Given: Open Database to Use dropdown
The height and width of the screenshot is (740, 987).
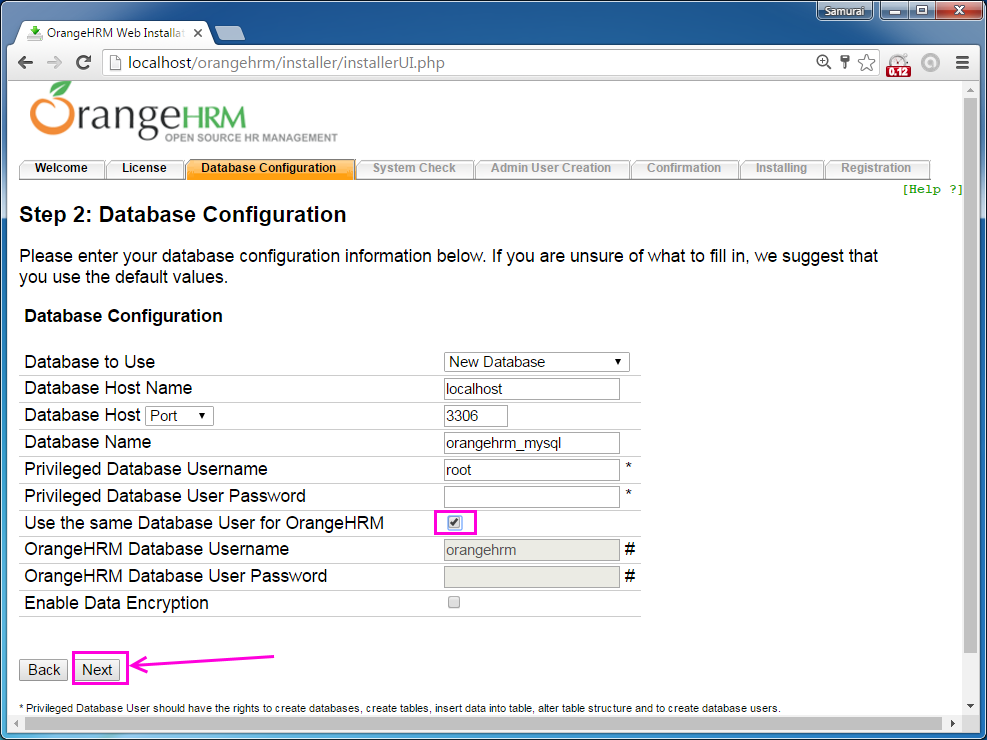Looking at the screenshot, I should (x=536, y=362).
